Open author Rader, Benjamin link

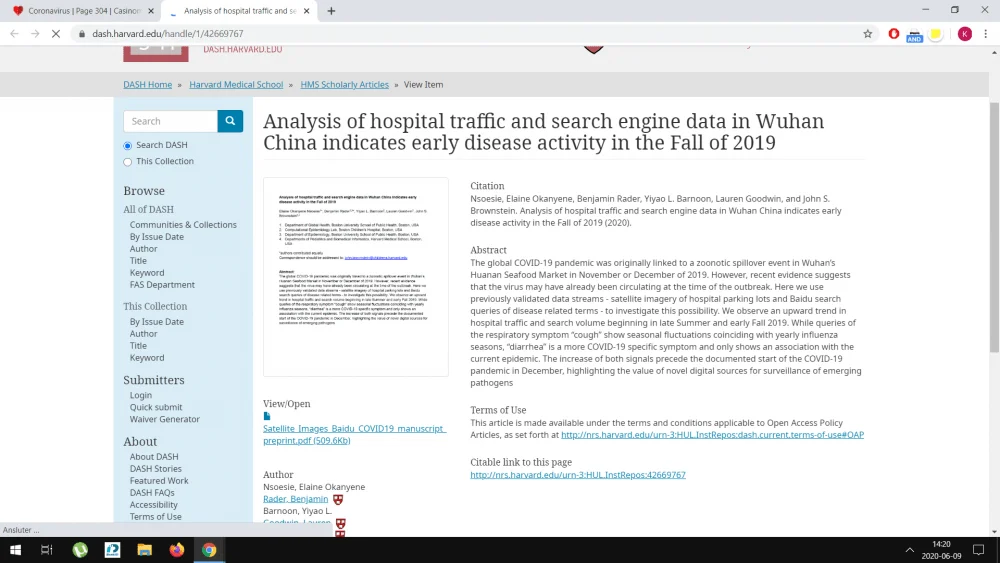point(295,499)
